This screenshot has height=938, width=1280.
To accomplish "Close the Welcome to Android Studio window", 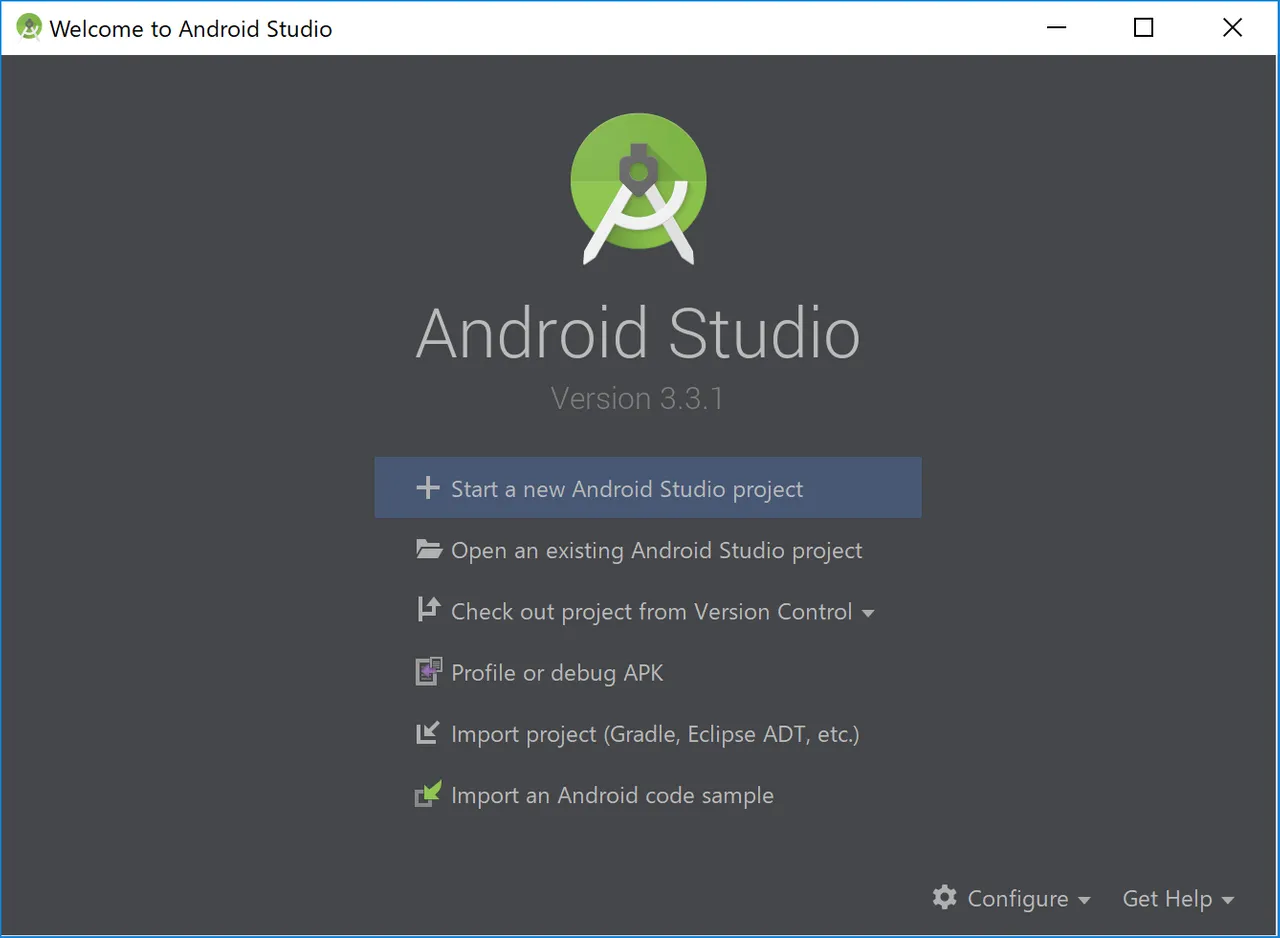I will coord(1232,28).
